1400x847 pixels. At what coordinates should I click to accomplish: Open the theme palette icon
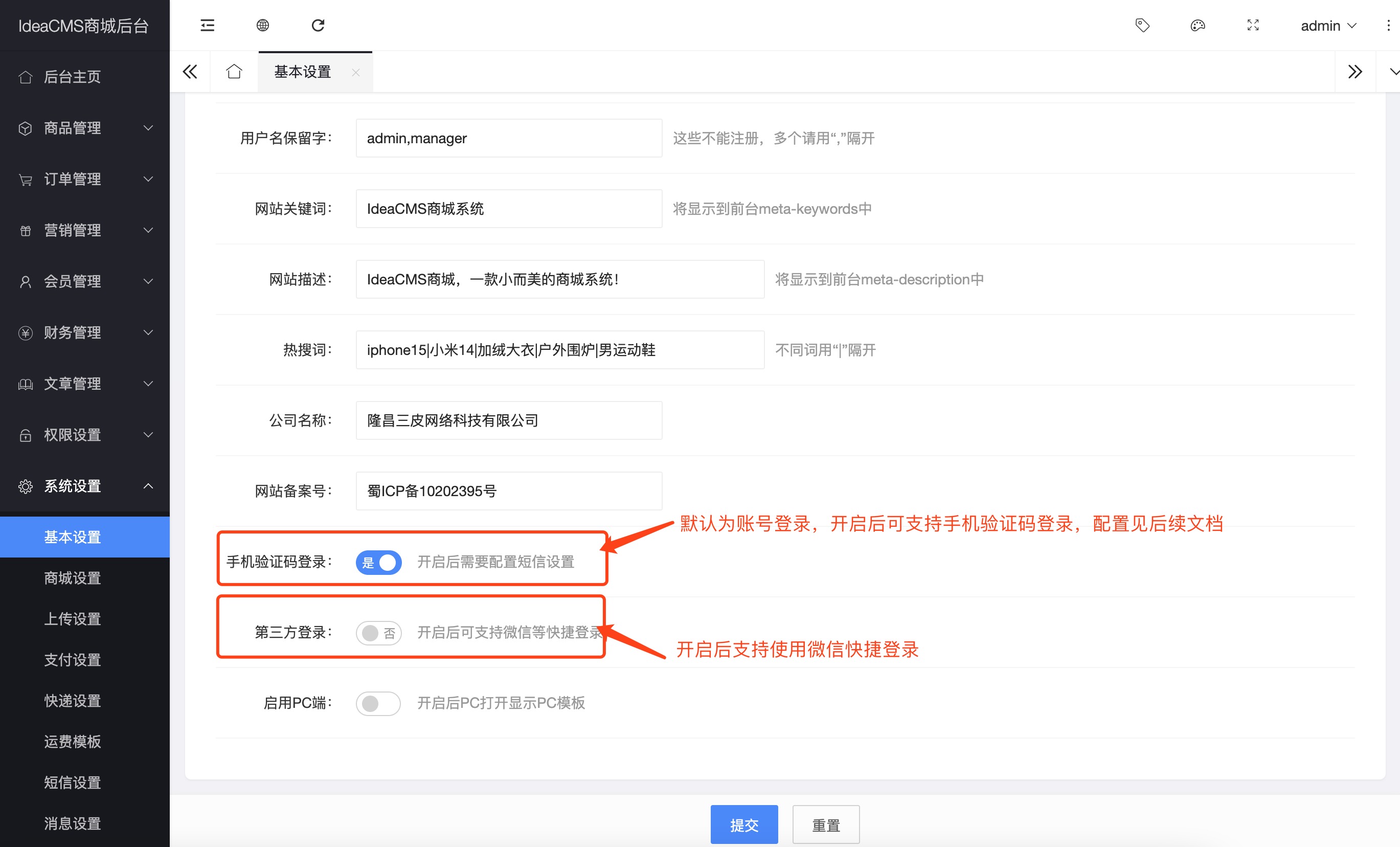1197,25
